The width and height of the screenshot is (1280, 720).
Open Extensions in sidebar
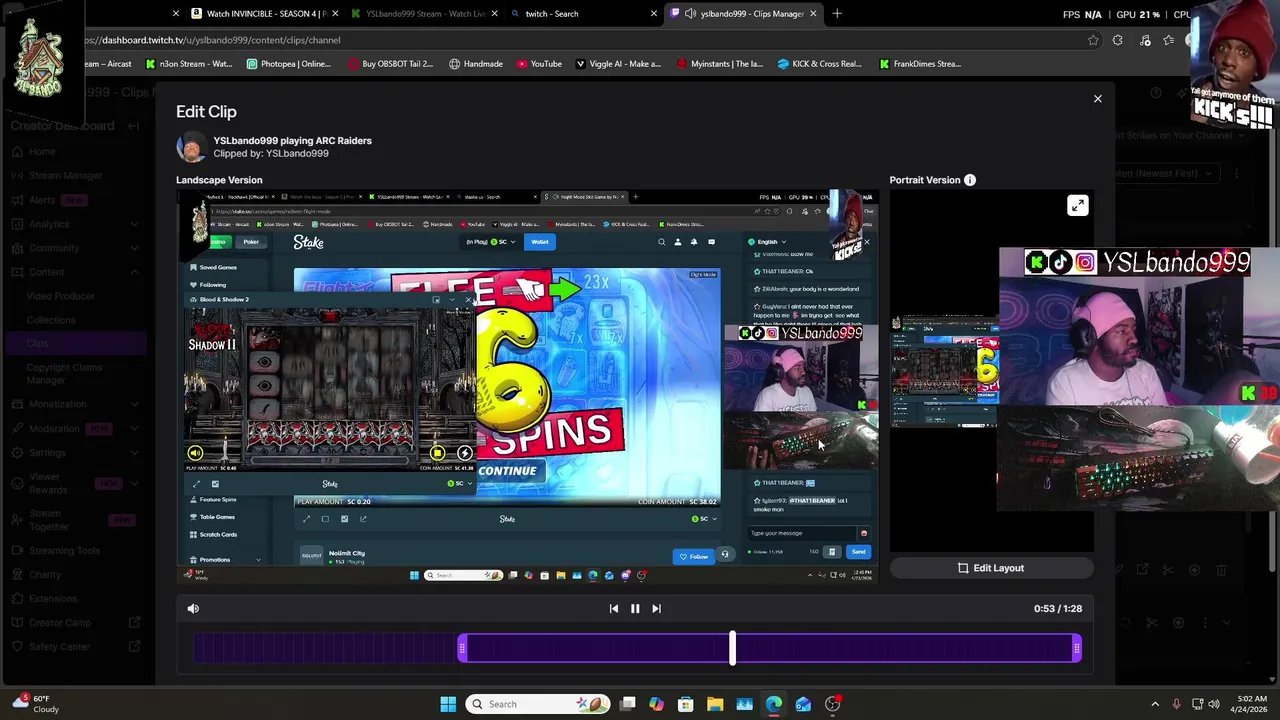click(53, 599)
